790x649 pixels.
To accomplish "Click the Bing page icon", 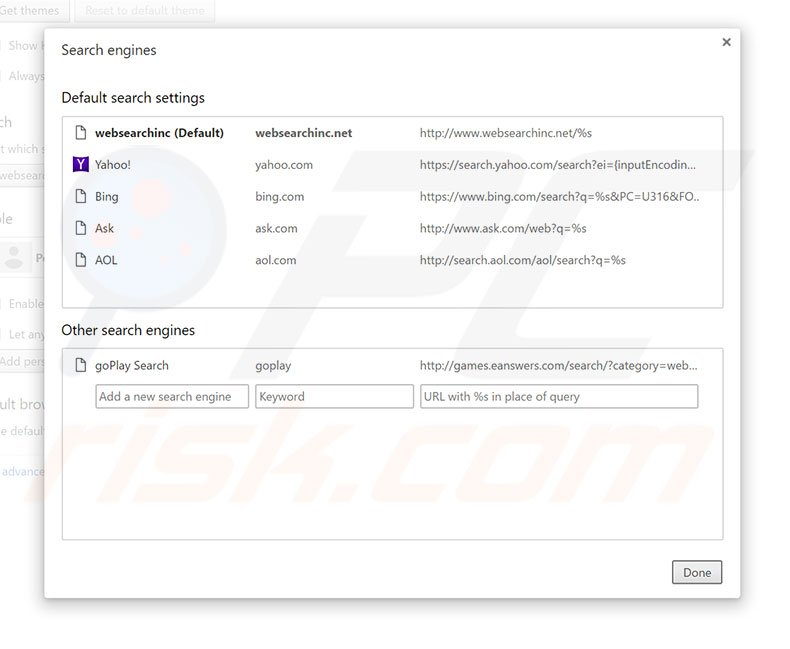I will click(x=81, y=196).
